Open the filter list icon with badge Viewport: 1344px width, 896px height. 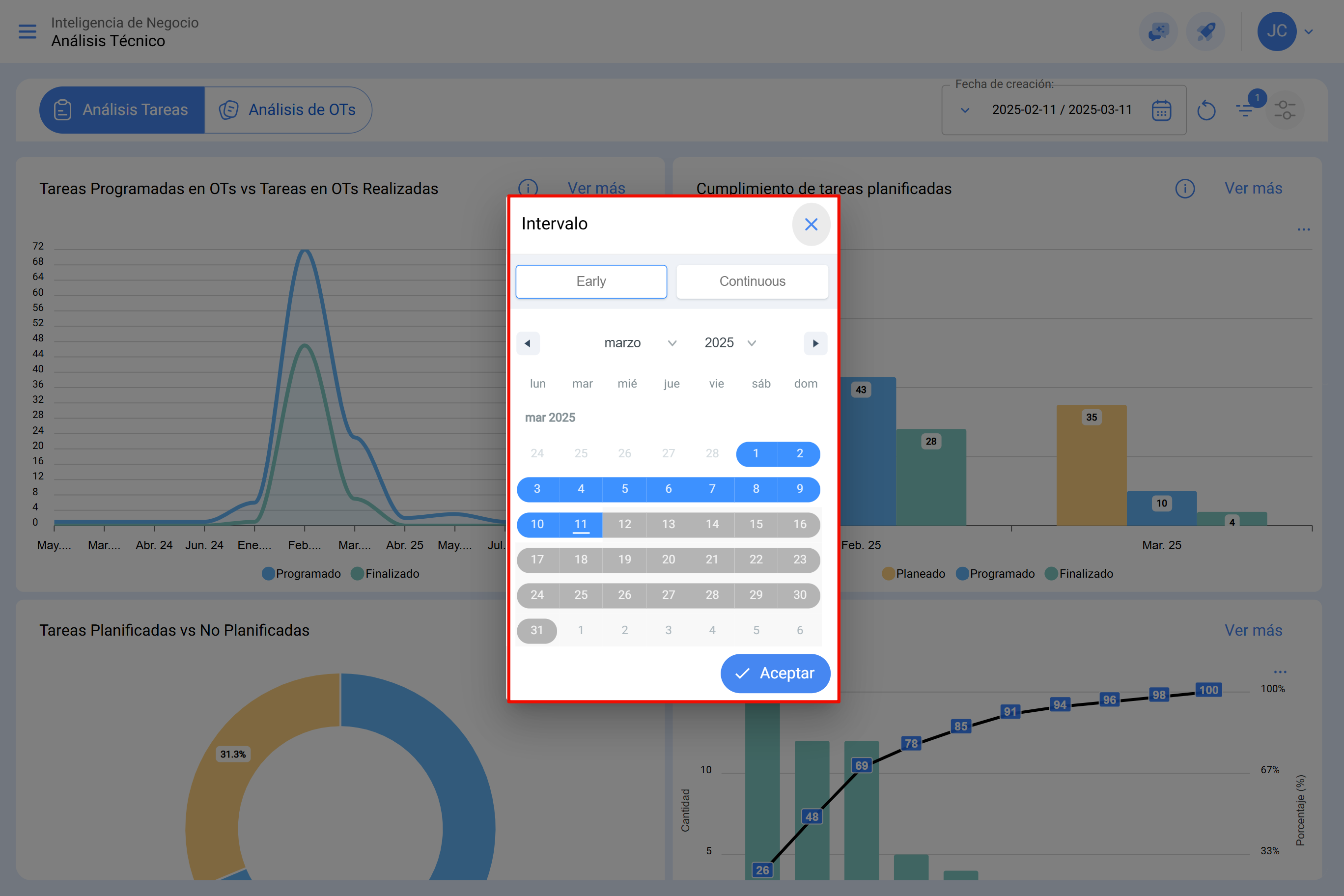coord(1246,110)
